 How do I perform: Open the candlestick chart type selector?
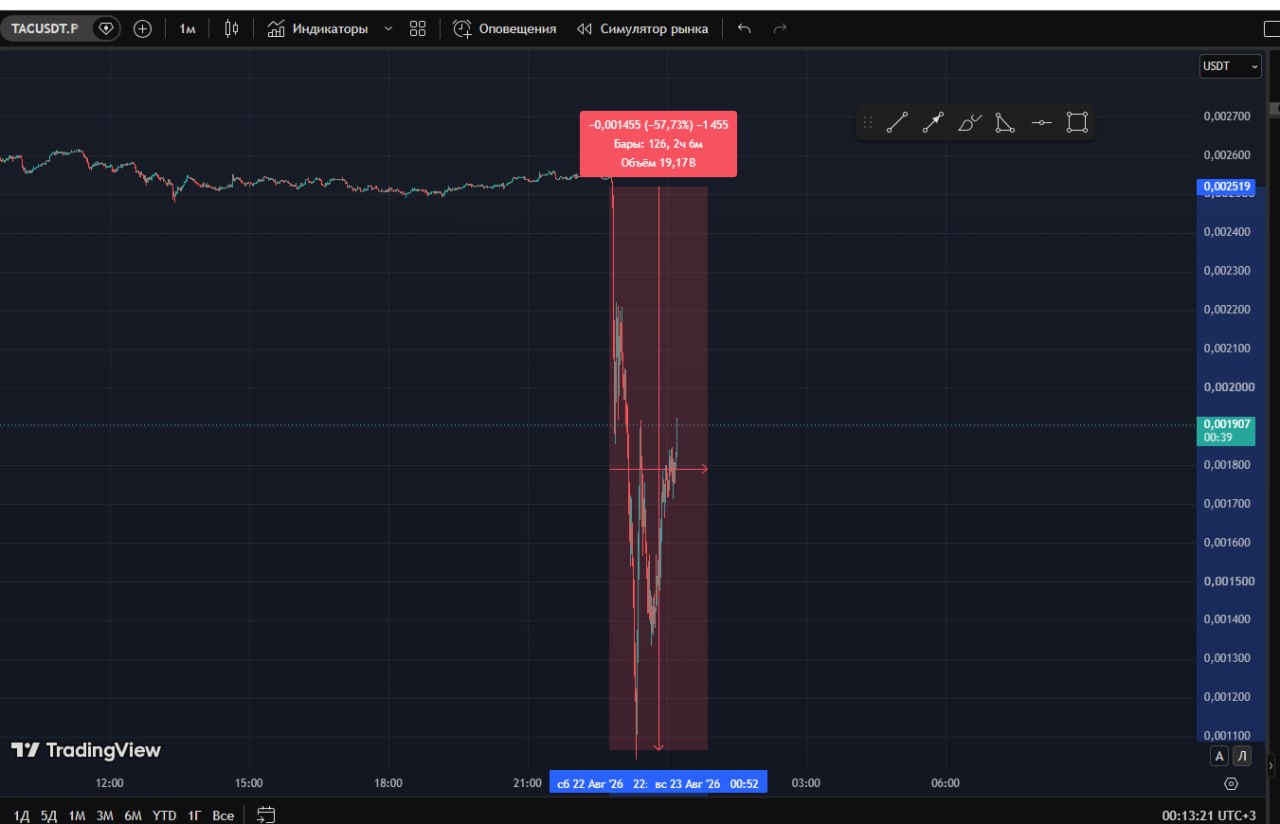point(231,29)
